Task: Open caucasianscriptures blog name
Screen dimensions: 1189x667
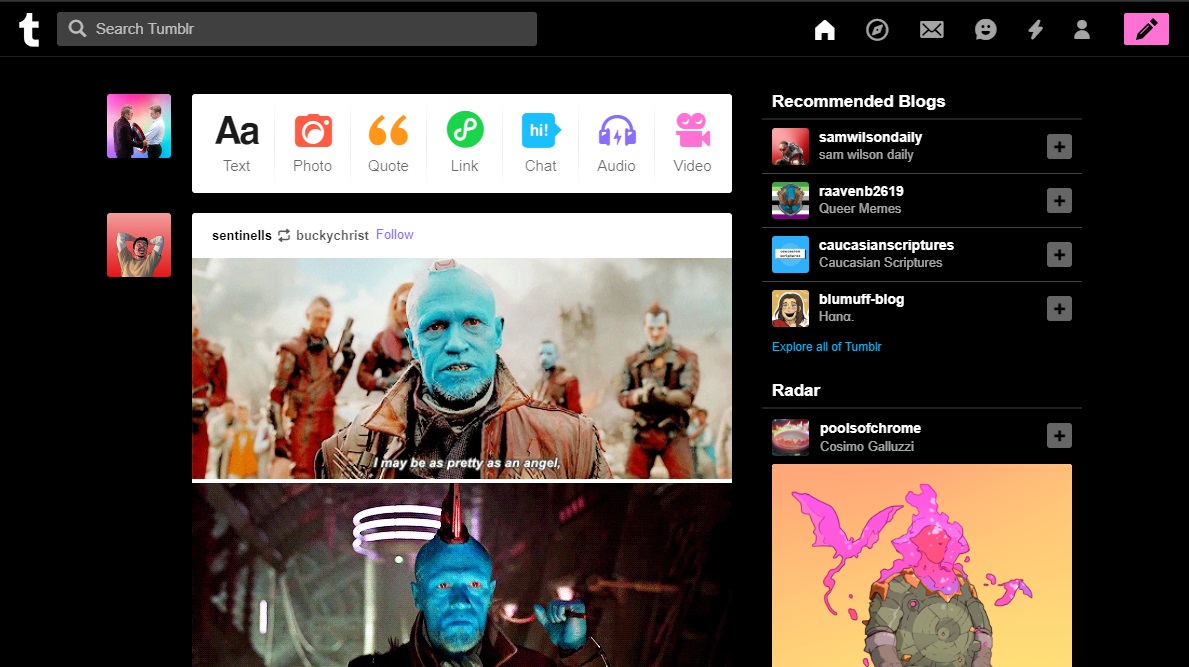Action: coord(886,245)
